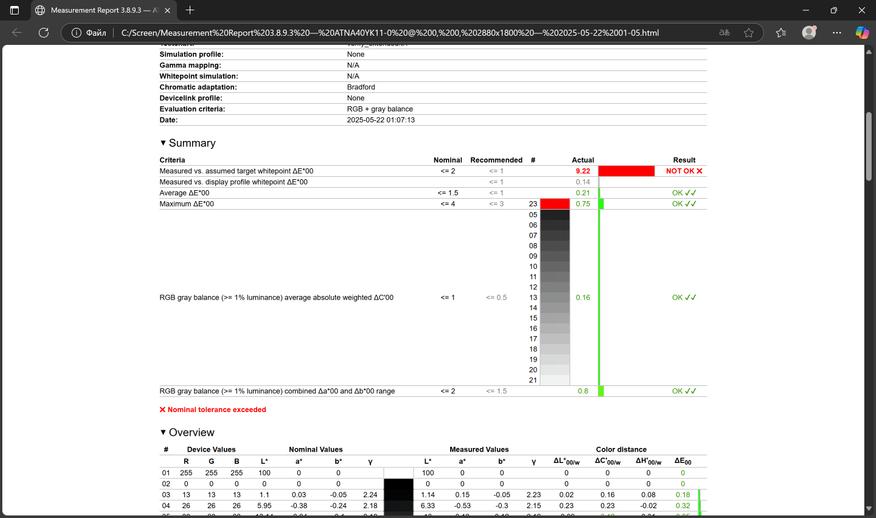
Task: Close the Measurement Report browser tab
Action: point(167,11)
